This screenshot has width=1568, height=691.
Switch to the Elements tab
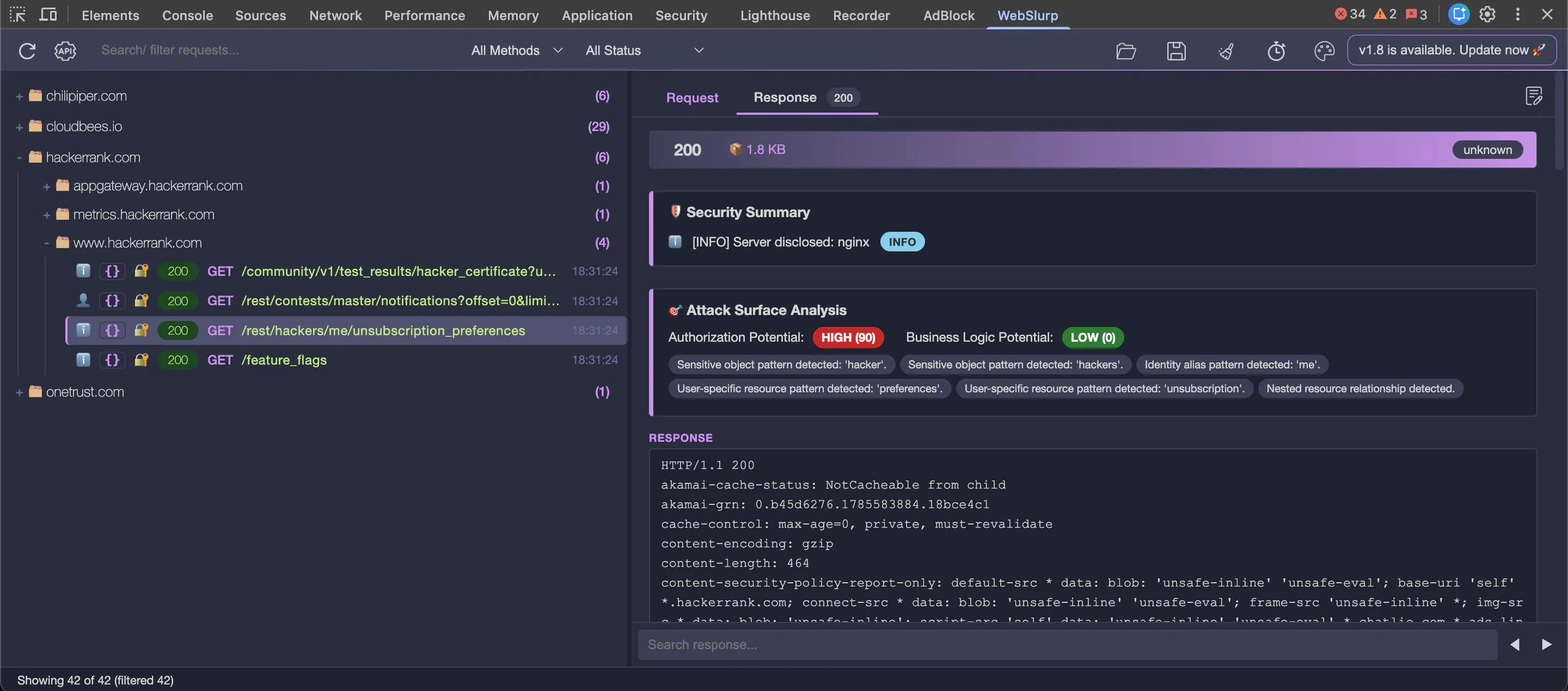110,15
